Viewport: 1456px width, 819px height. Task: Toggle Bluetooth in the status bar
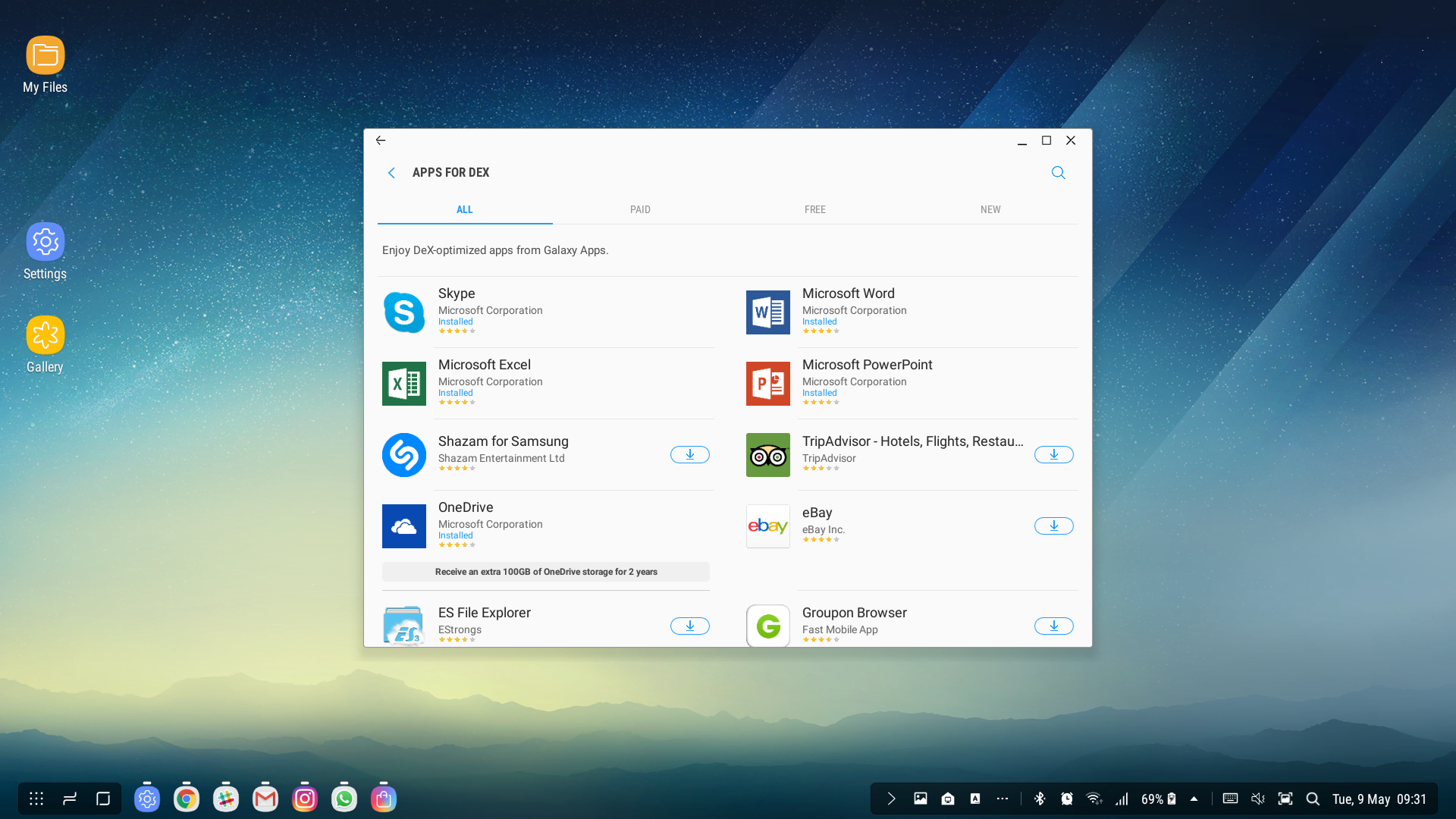point(1040,799)
